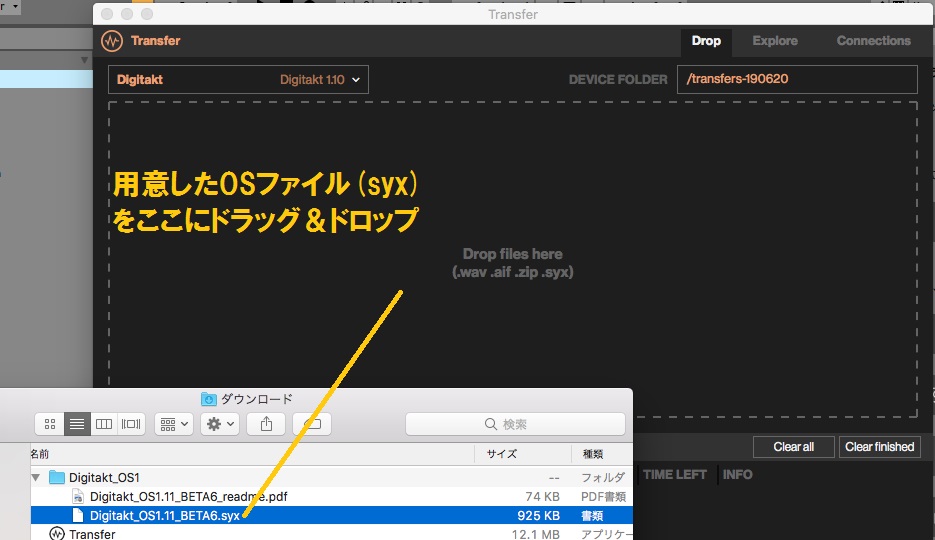Click the ダウンロード folder title icon
This screenshot has height=540, width=935.
[208, 399]
